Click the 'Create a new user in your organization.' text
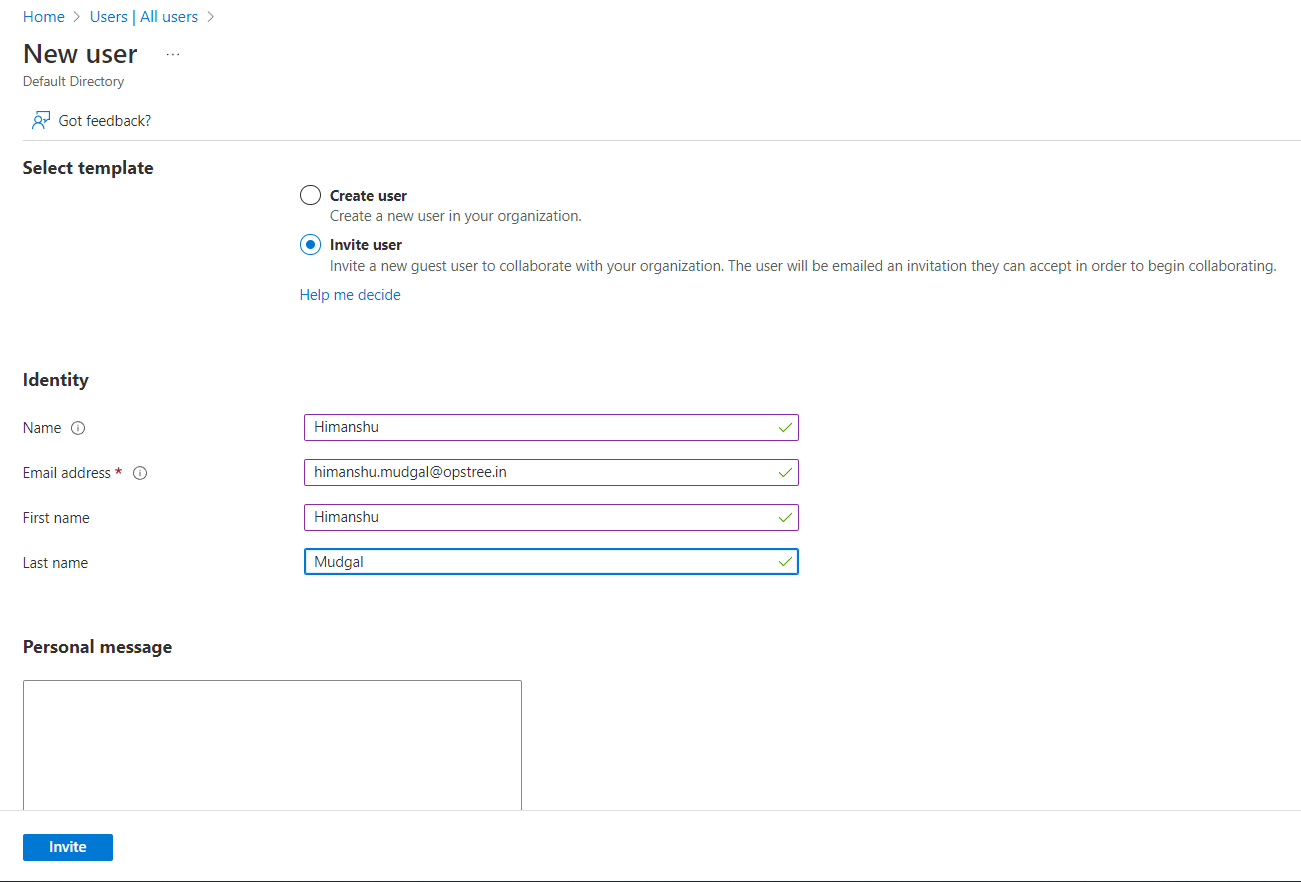 (456, 216)
